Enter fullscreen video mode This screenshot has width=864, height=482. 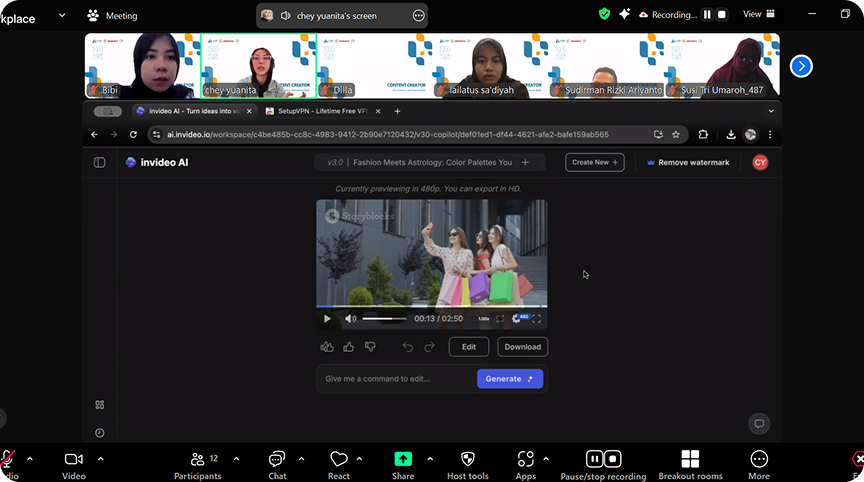coord(536,318)
